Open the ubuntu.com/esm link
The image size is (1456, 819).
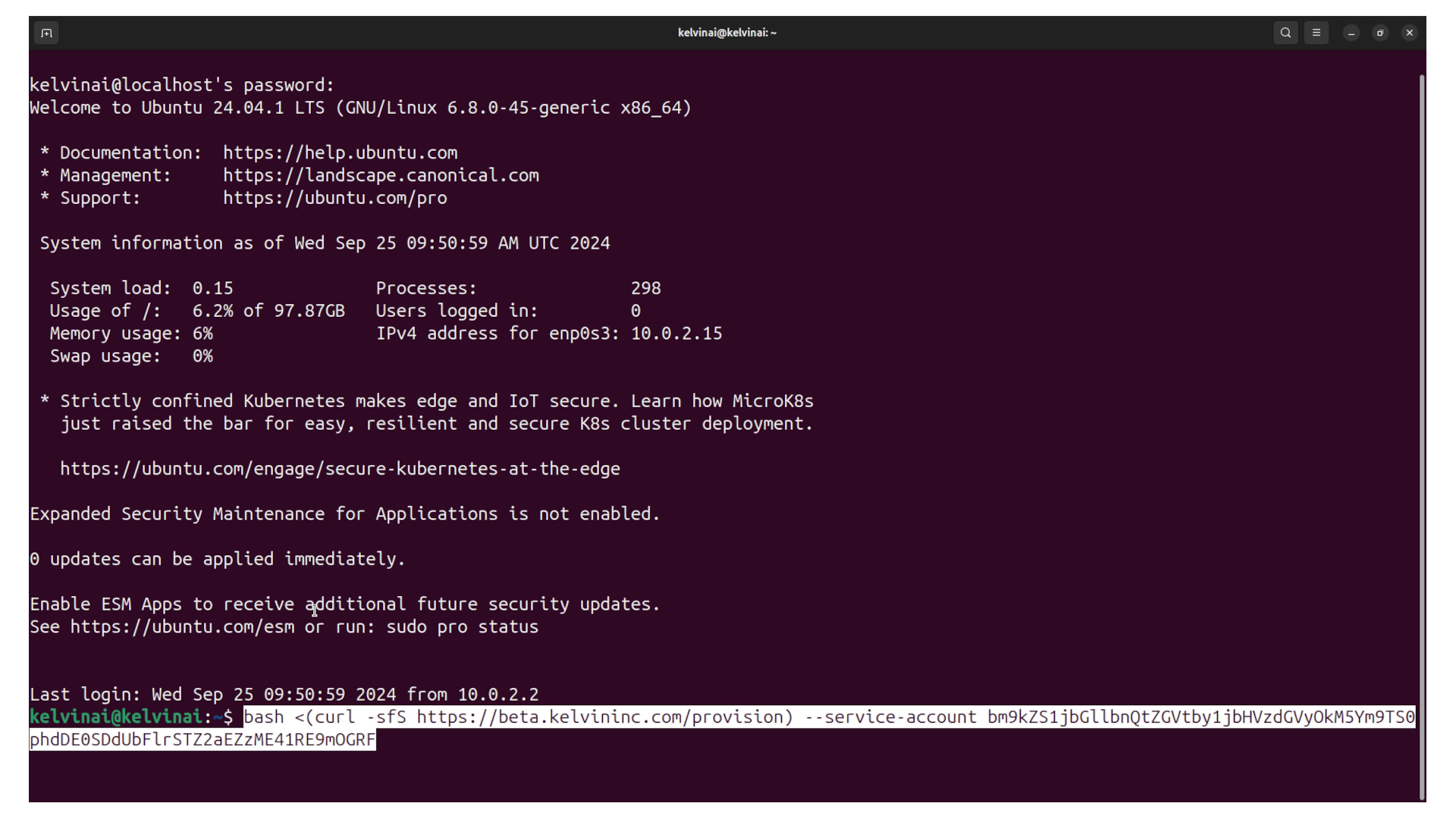pos(182,627)
